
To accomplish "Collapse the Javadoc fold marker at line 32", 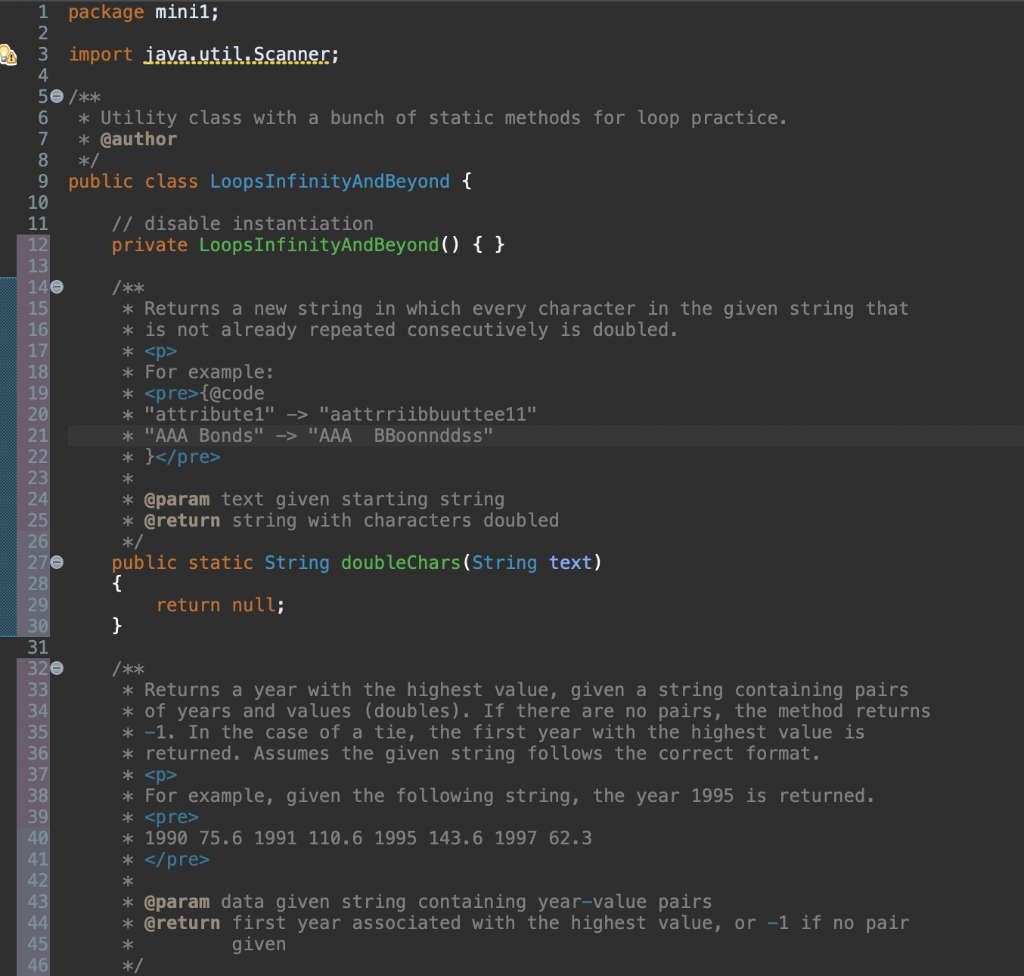I will pyautogui.click(x=57, y=668).
